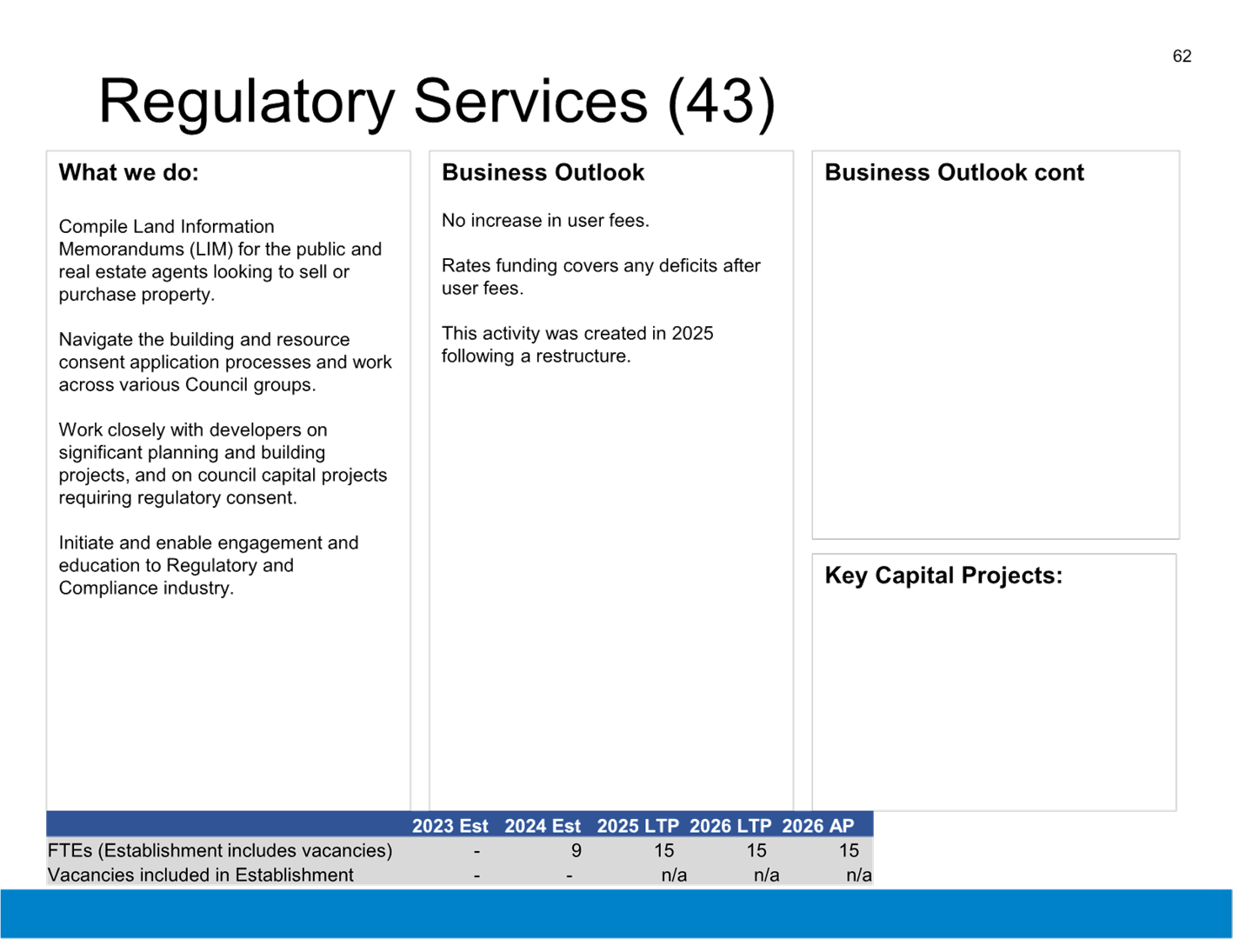Click the 'Compile Land Information Memorandums' paragraph
The image size is (1233, 952).
[220, 261]
